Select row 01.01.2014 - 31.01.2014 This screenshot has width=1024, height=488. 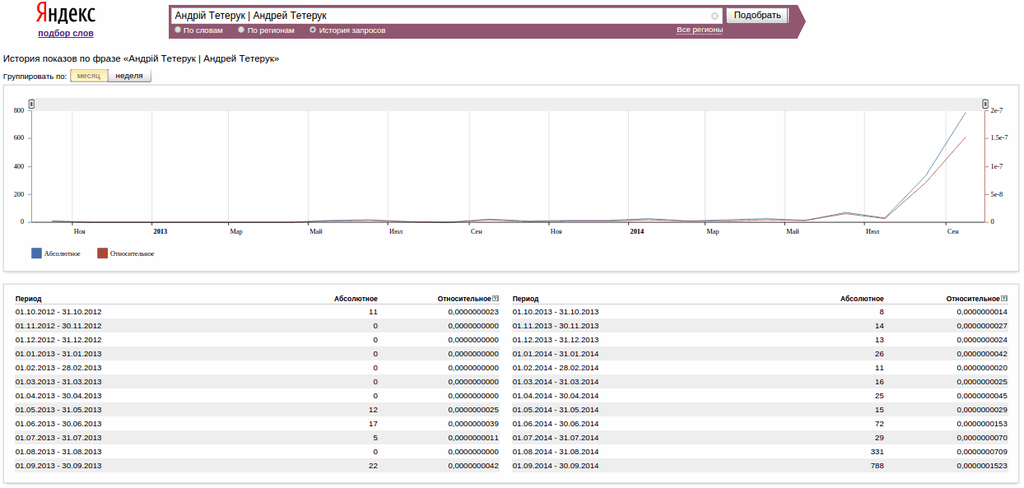(x=760, y=354)
